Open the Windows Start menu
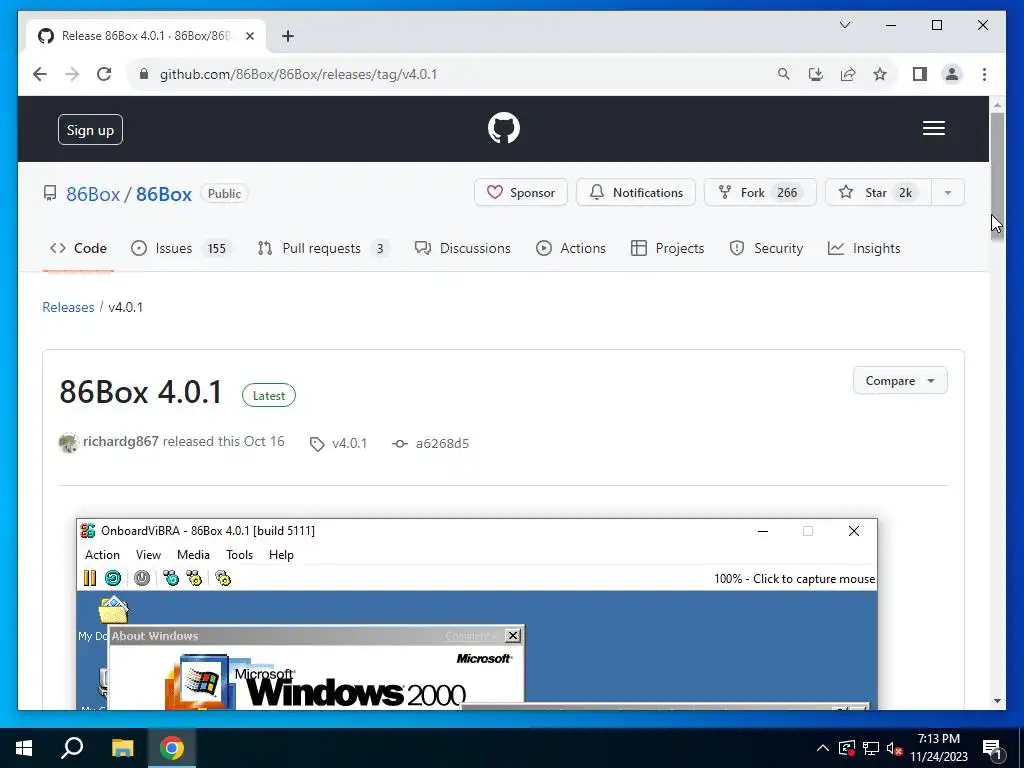The image size is (1024, 768). (x=24, y=748)
